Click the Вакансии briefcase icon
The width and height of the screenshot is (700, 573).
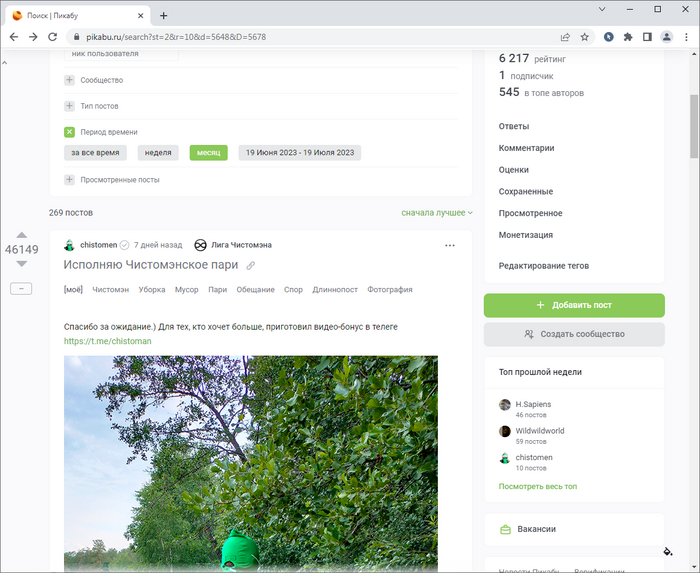click(x=505, y=529)
